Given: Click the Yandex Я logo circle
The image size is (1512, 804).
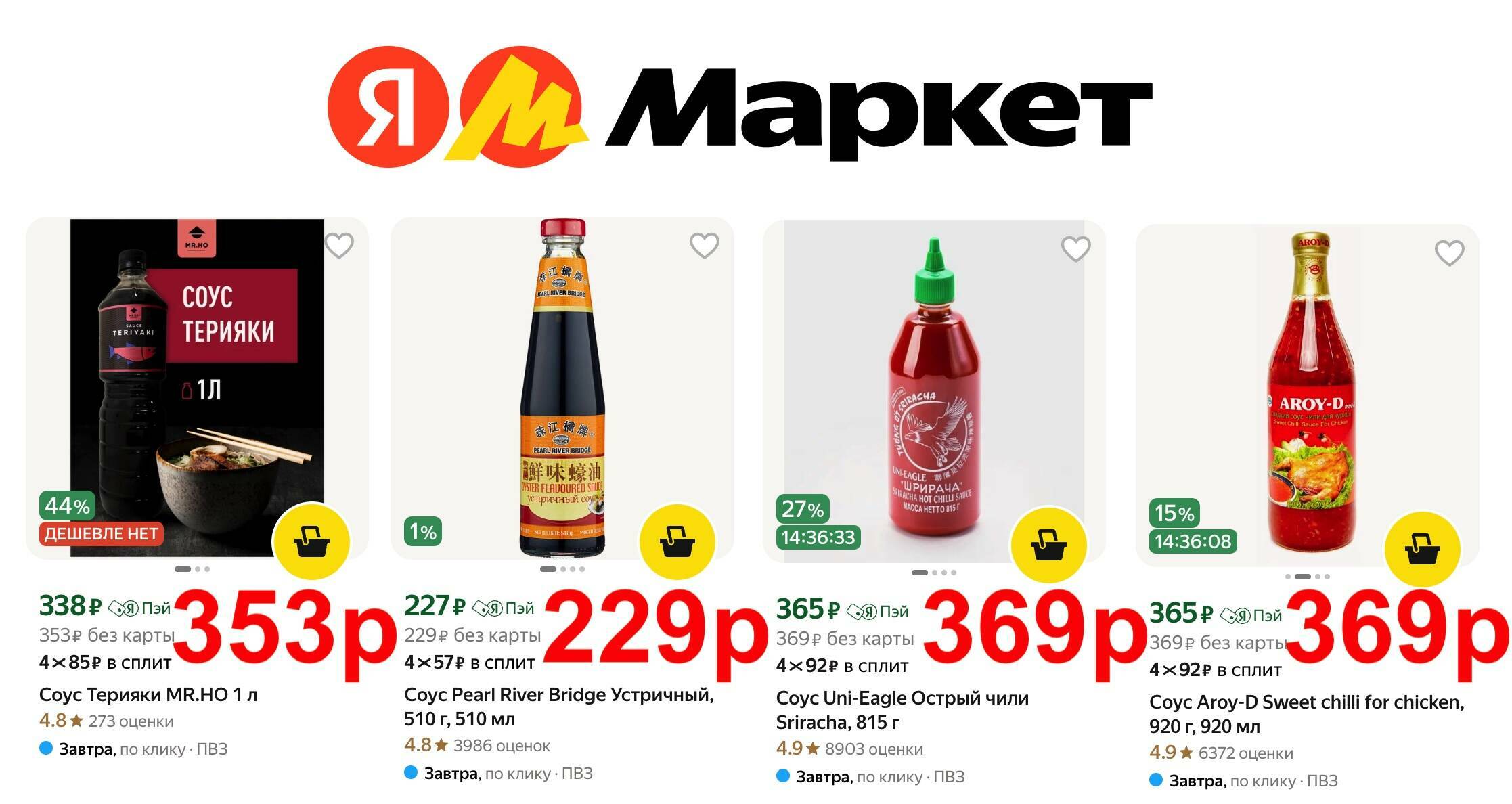Looking at the screenshot, I should (x=388, y=106).
